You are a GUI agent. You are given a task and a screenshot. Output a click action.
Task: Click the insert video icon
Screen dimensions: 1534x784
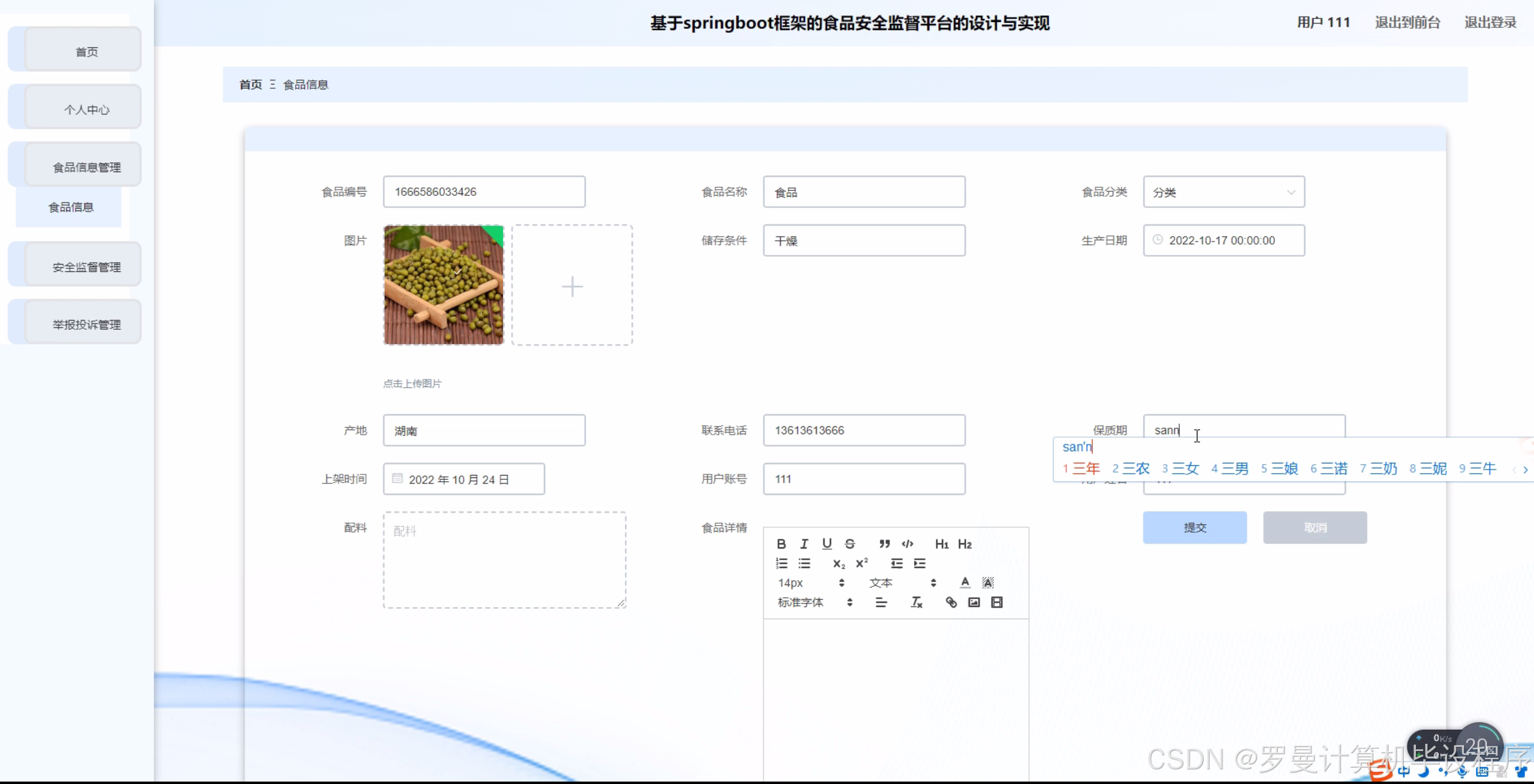pos(997,602)
